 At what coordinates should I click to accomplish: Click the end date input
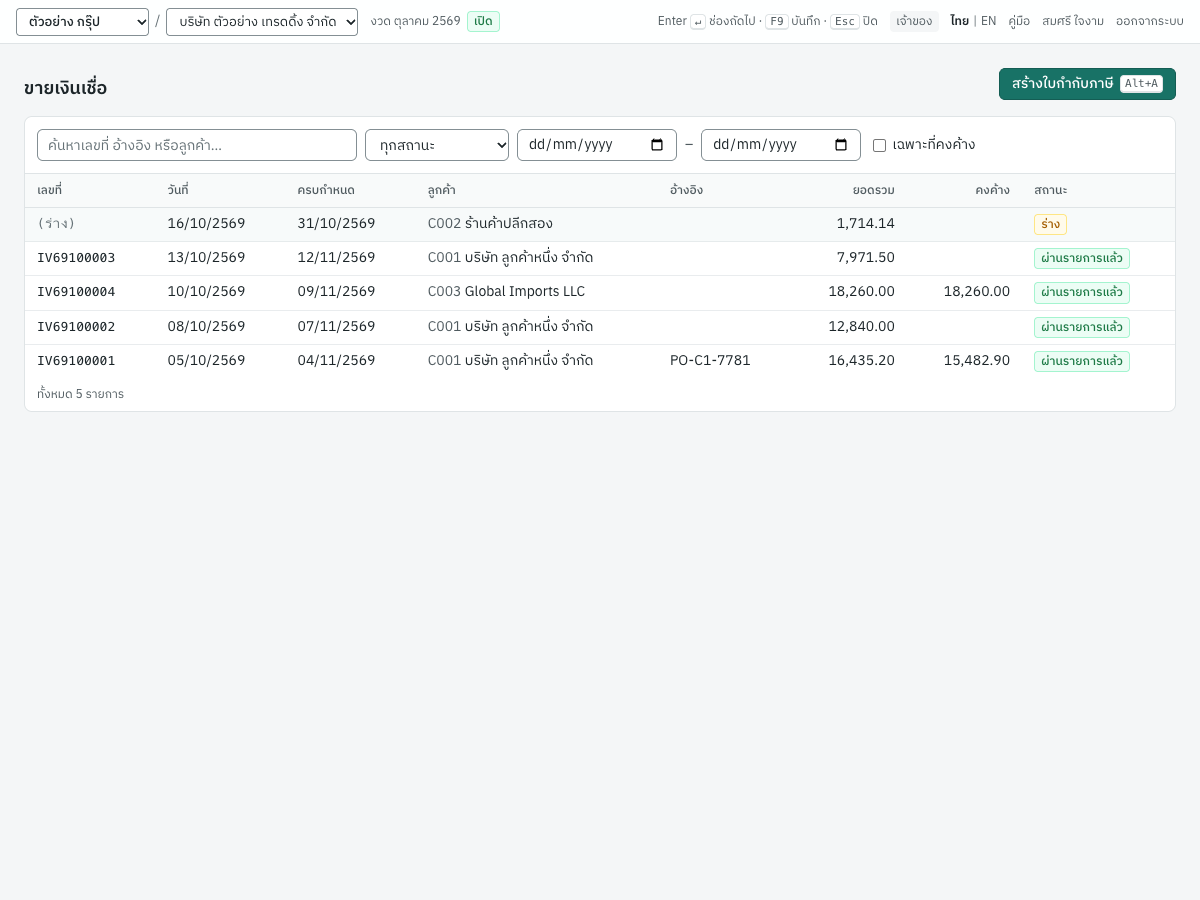(781, 145)
